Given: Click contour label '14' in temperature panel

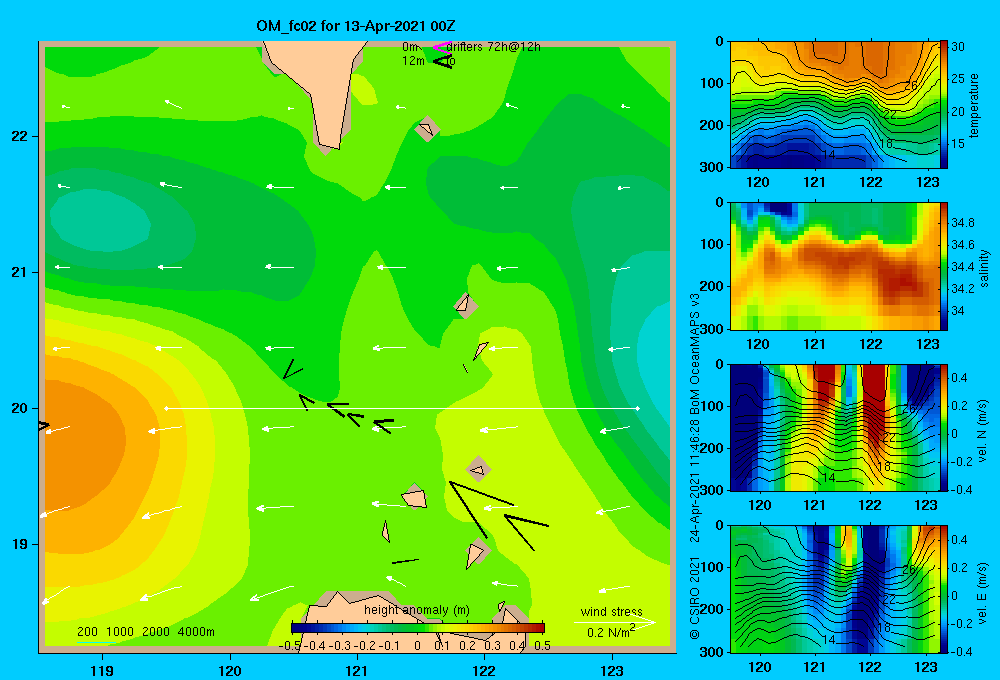Looking at the screenshot, I should coord(828,154).
